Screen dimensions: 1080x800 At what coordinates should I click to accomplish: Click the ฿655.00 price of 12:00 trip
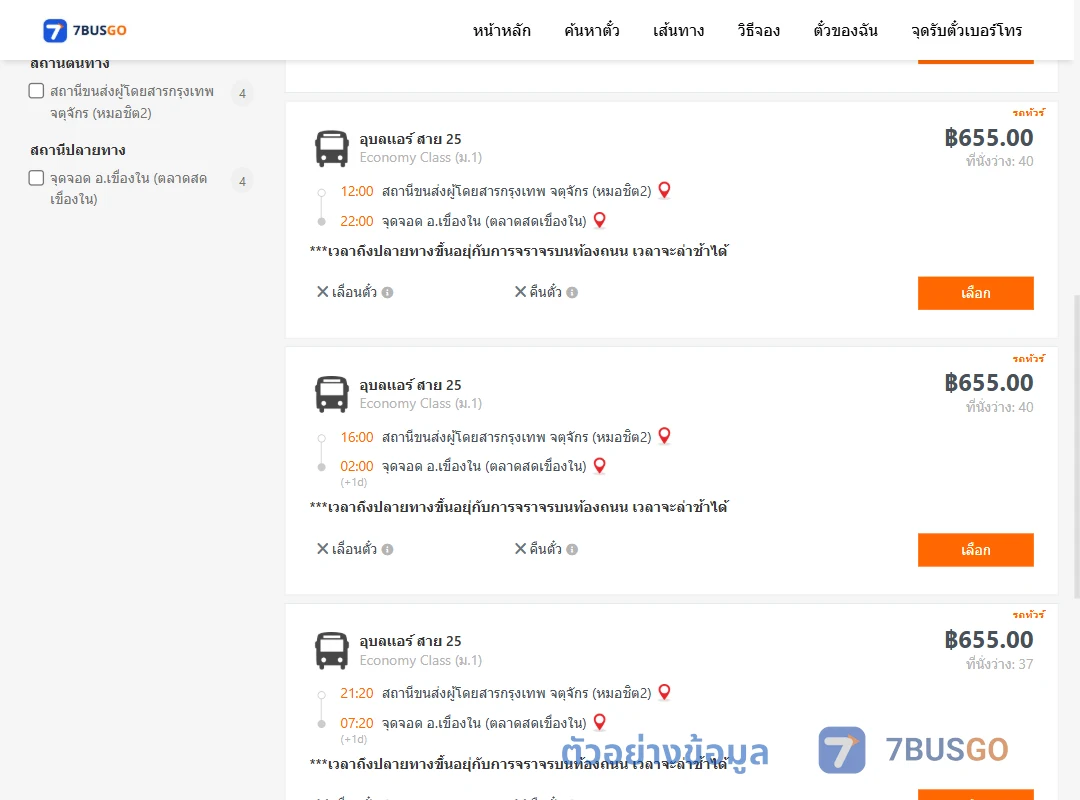(x=988, y=138)
